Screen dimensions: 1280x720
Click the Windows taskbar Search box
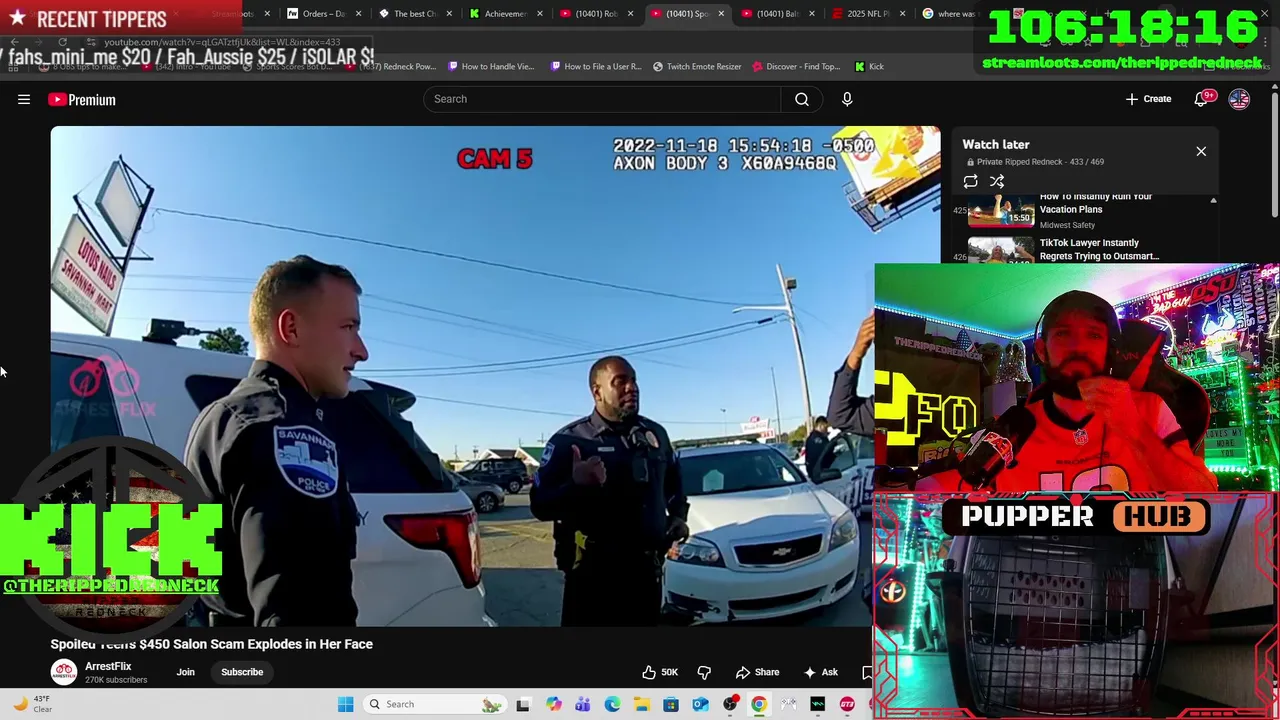point(436,704)
